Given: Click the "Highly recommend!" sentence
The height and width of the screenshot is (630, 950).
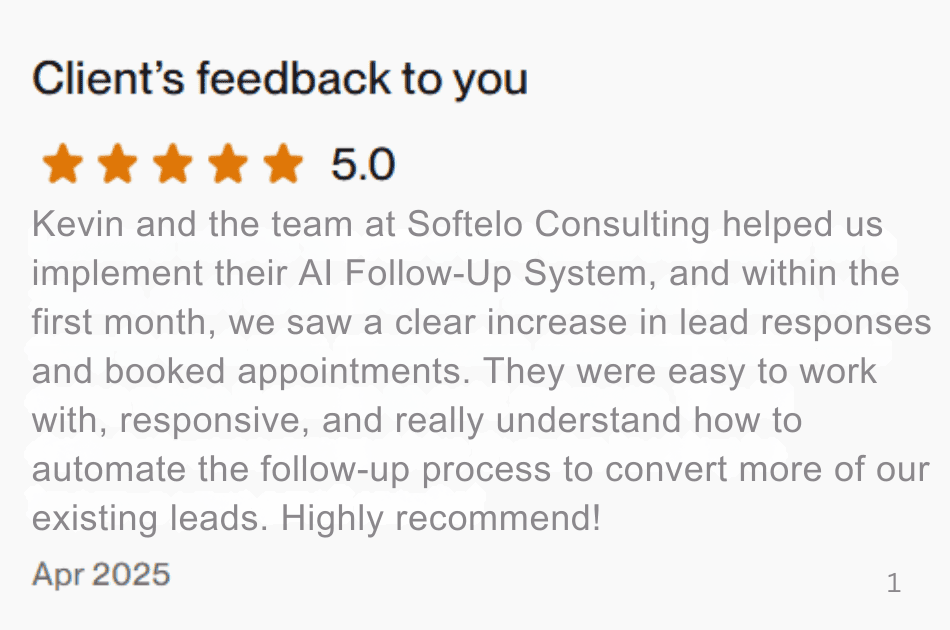Looking at the screenshot, I should point(441,519).
